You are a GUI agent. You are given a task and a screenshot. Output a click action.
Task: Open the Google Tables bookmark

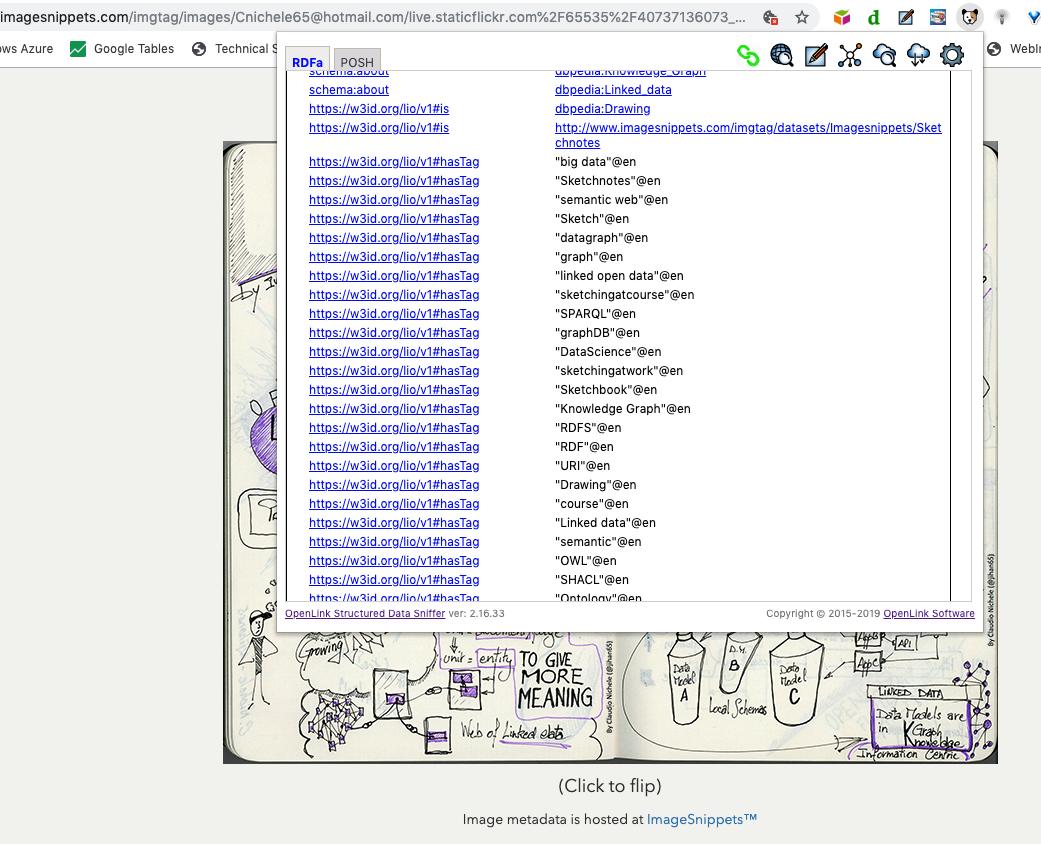coord(121,48)
